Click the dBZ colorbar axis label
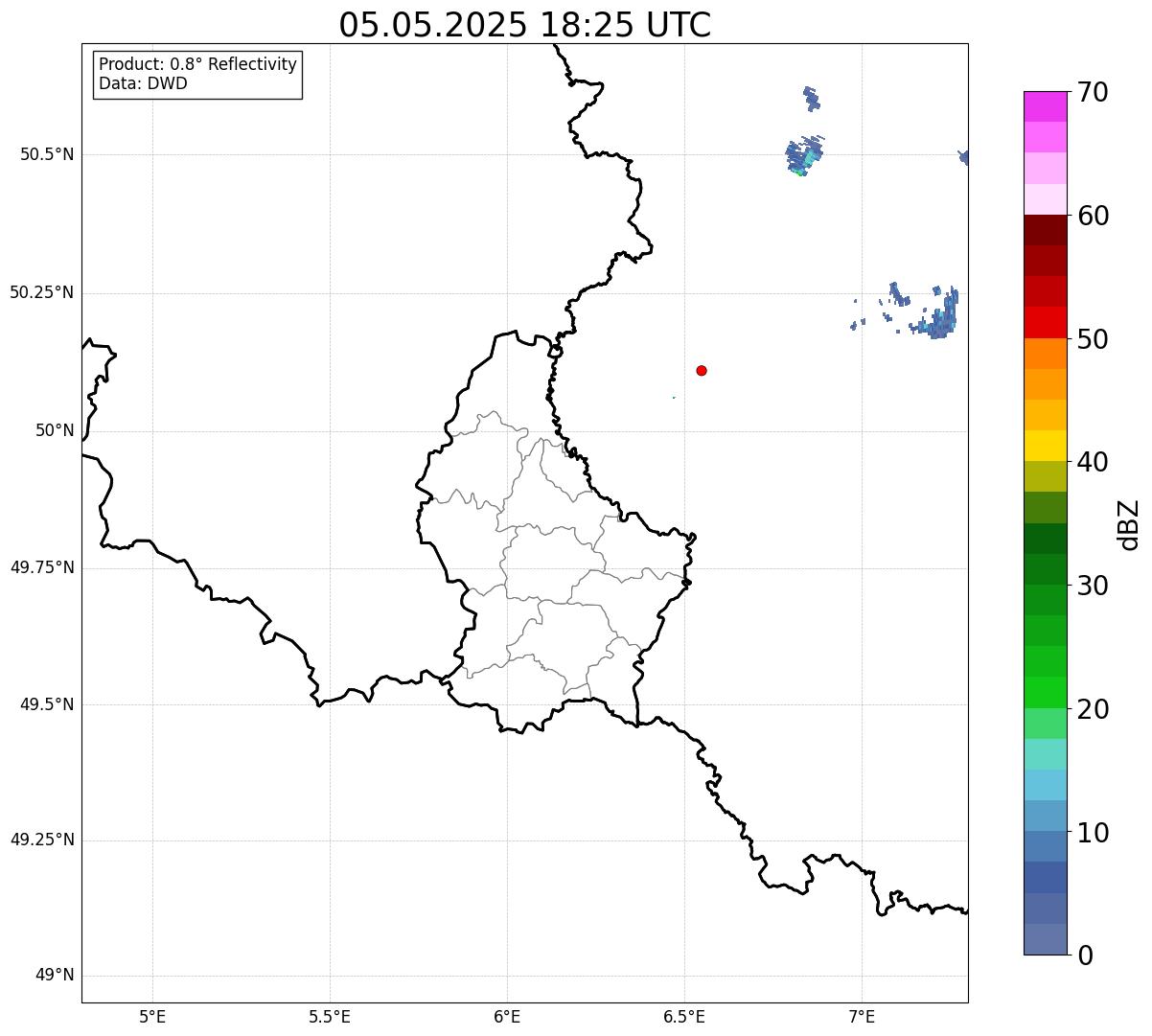Screen dimensions: 1152x1036 click(1129, 524)
